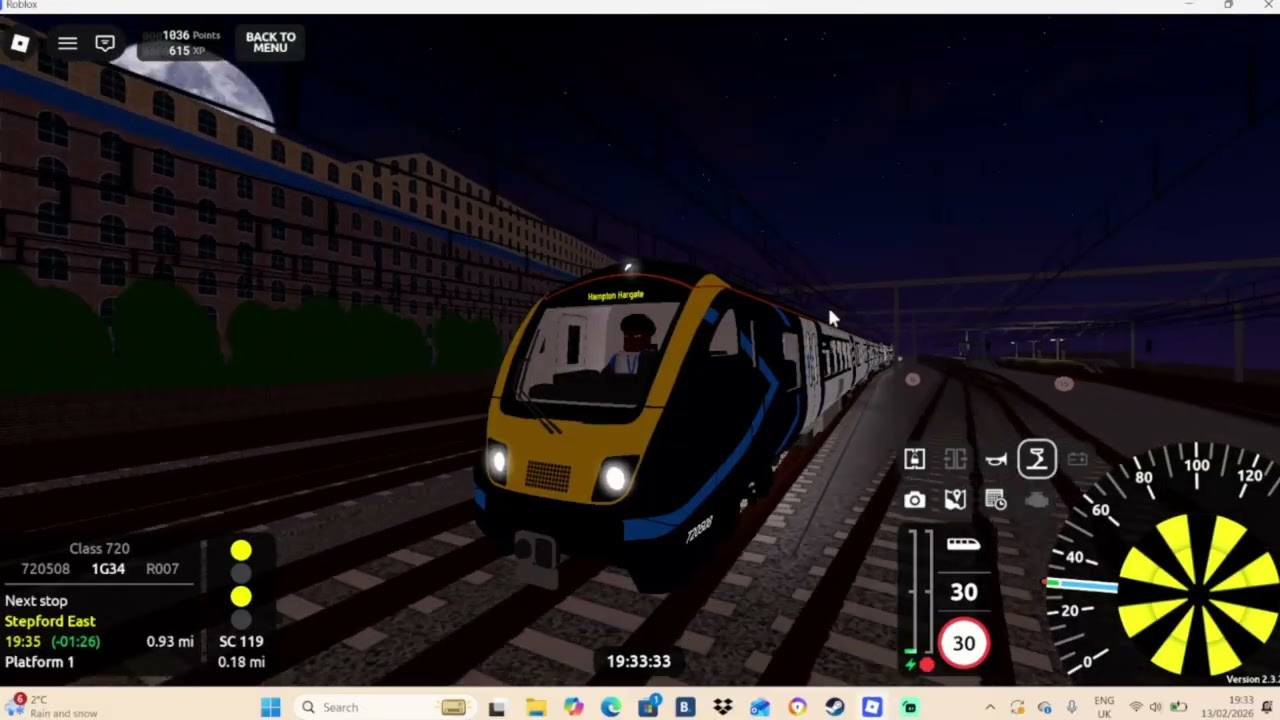The width and height of the screenshot is (1280, 720).
Task: Click the SC 119 signal label
Action: pos(241,642)
